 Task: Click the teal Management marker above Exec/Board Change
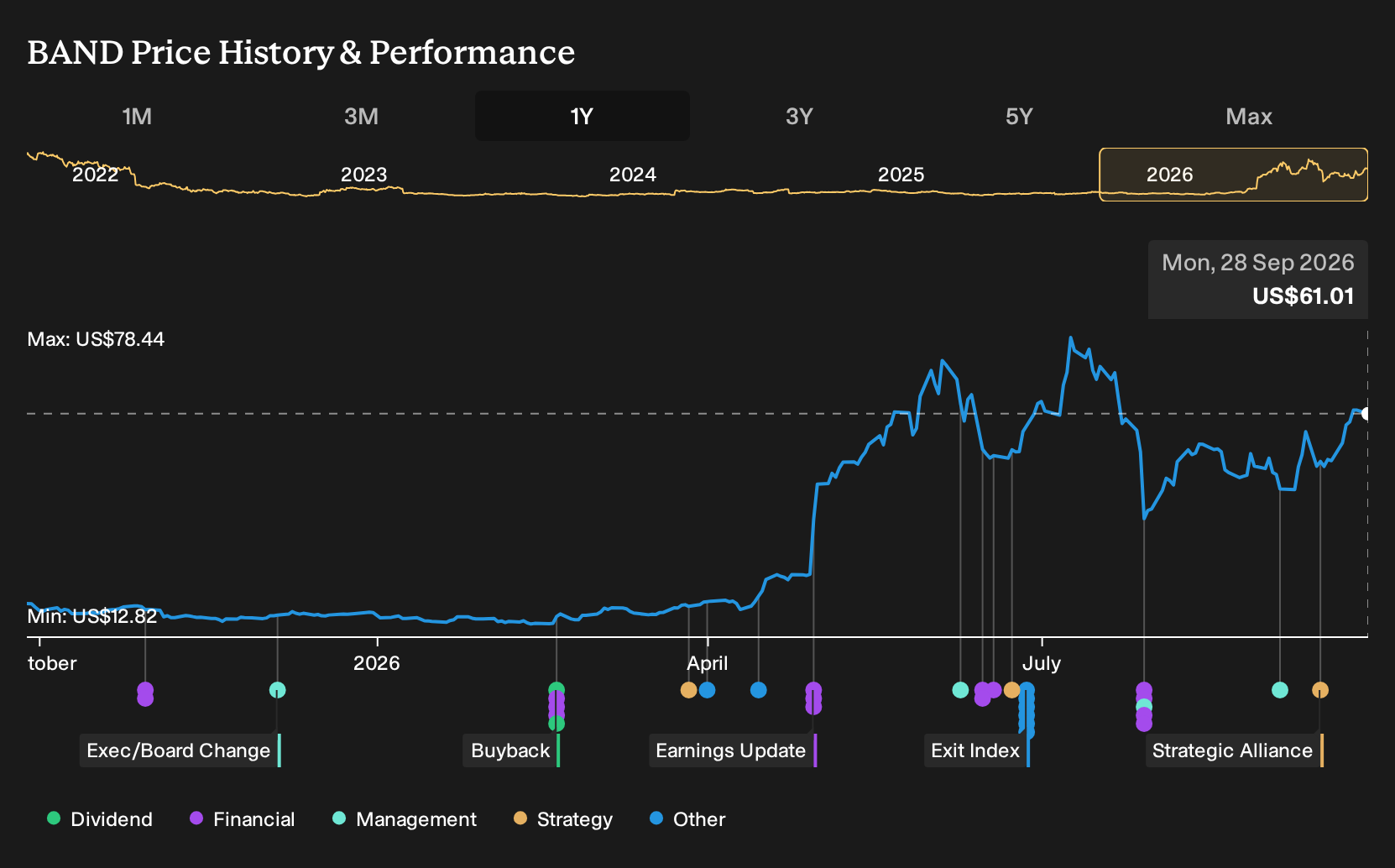tap(278, 690)
